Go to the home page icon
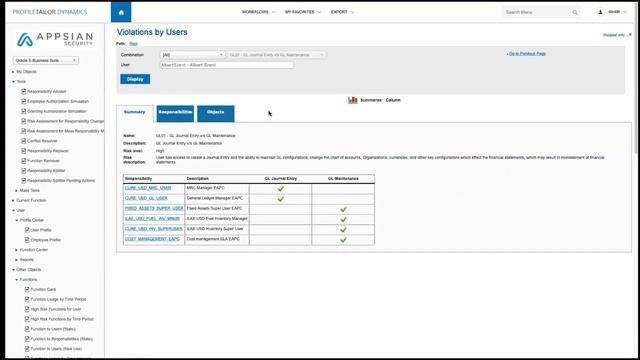 (x=121, y=12)
